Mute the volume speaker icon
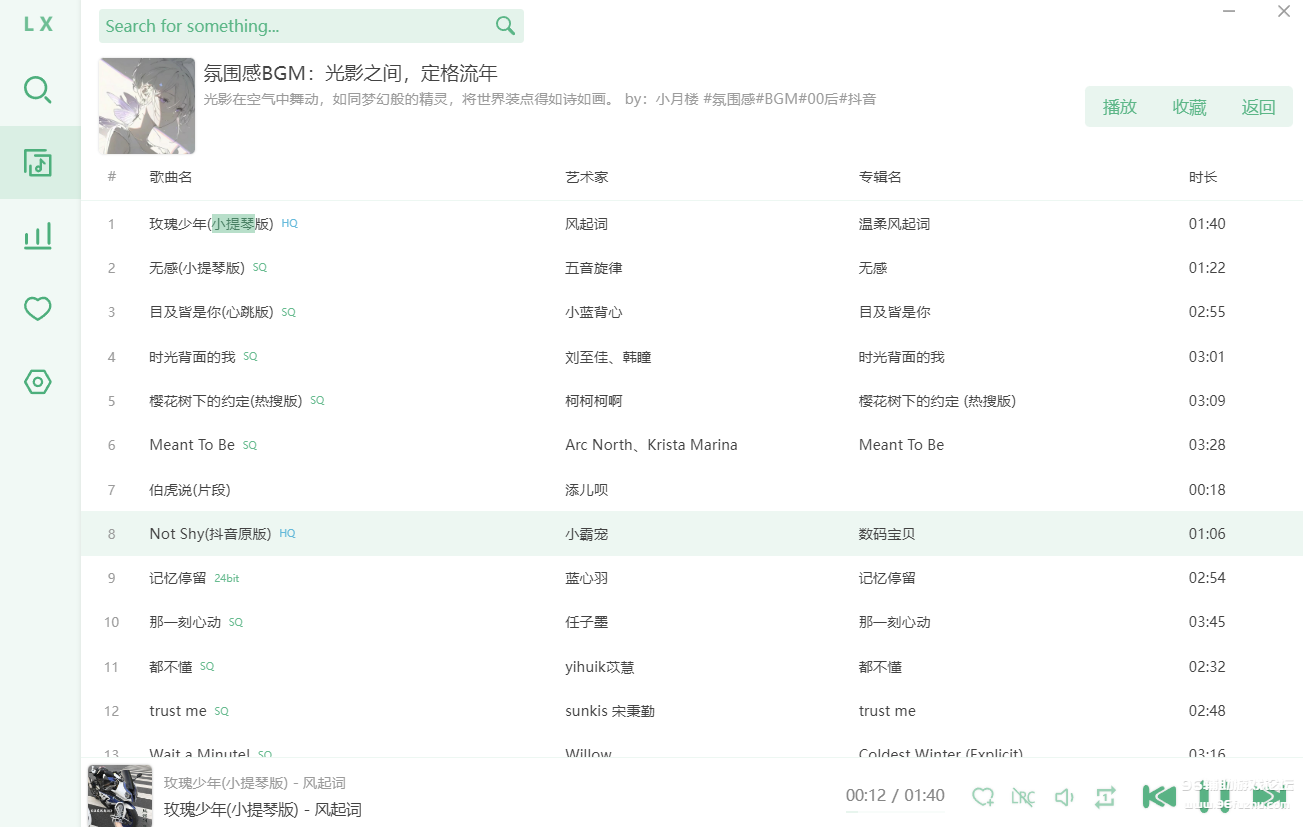Viewport: 1303px width, 827px height. pyautogui.click(x=1064, y=797)
